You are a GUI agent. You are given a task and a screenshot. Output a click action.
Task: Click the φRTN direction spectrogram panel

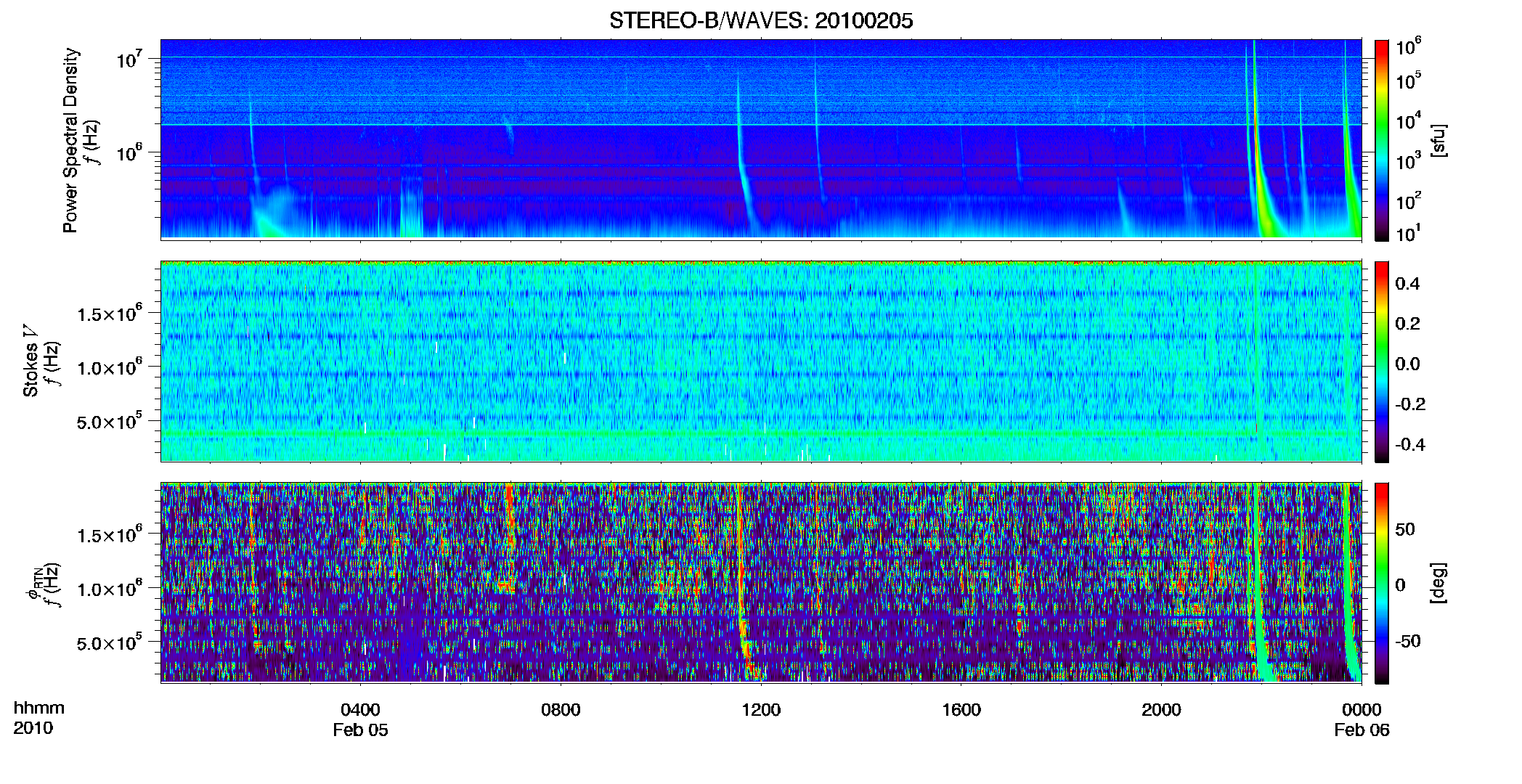click(761, 583)
